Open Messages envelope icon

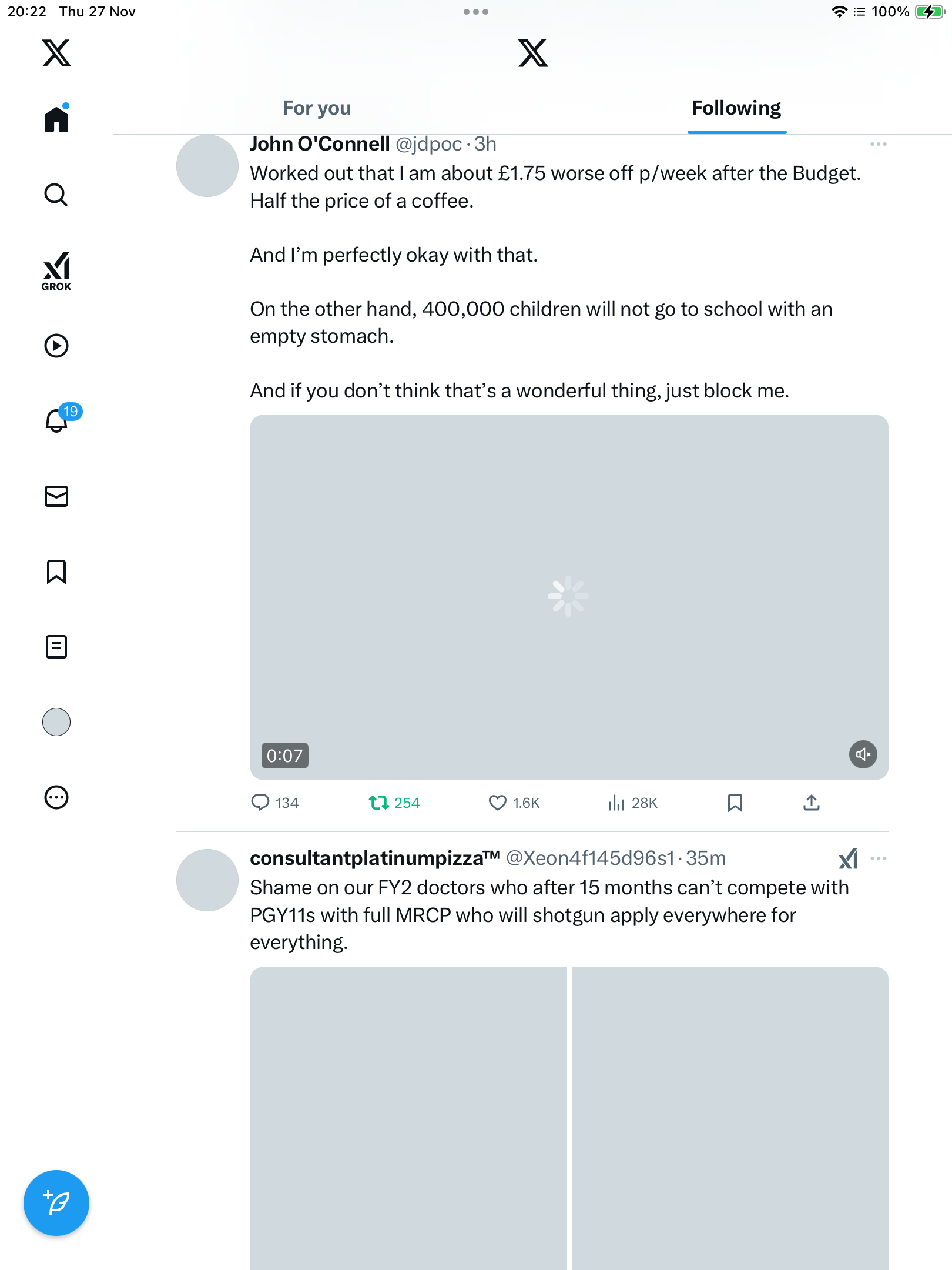click(56, 496)
